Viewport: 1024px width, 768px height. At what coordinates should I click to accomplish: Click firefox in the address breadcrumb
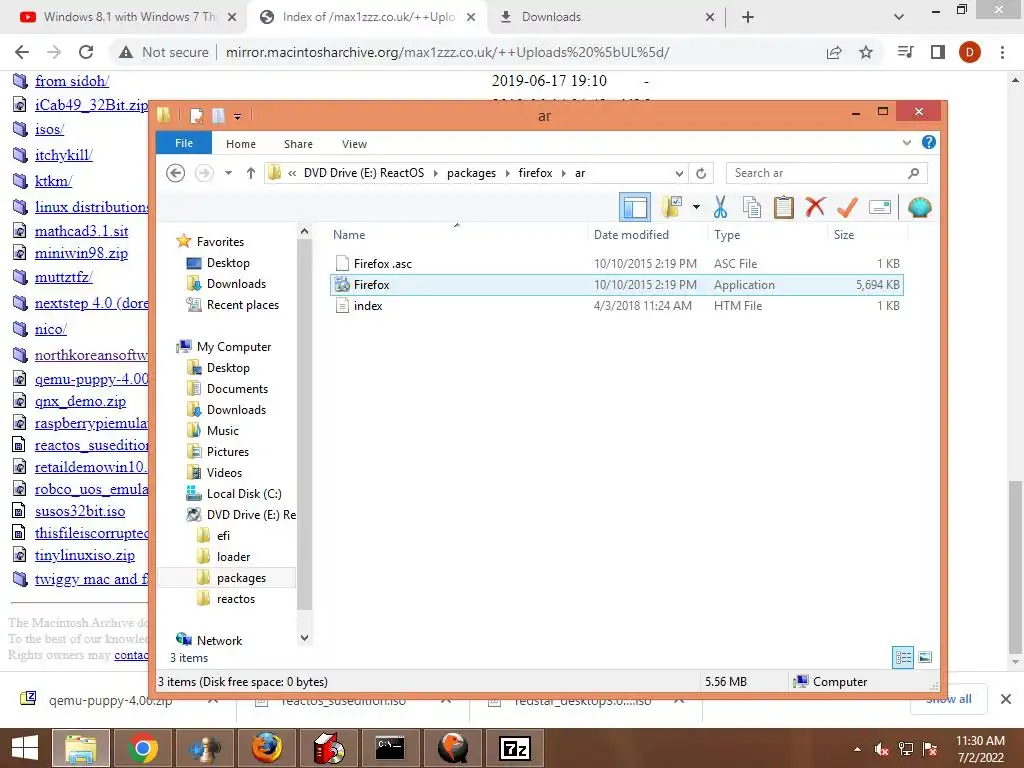[536, 173]
